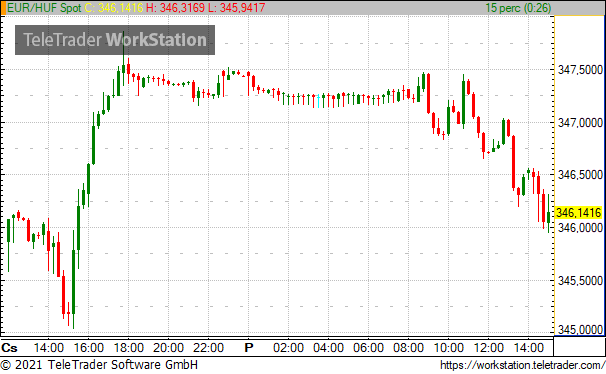The width and height of the screenshot is (606, 374).
Task: Click the TeleTrader WorkStation watermark logo
Action: (x=115, y=40)
